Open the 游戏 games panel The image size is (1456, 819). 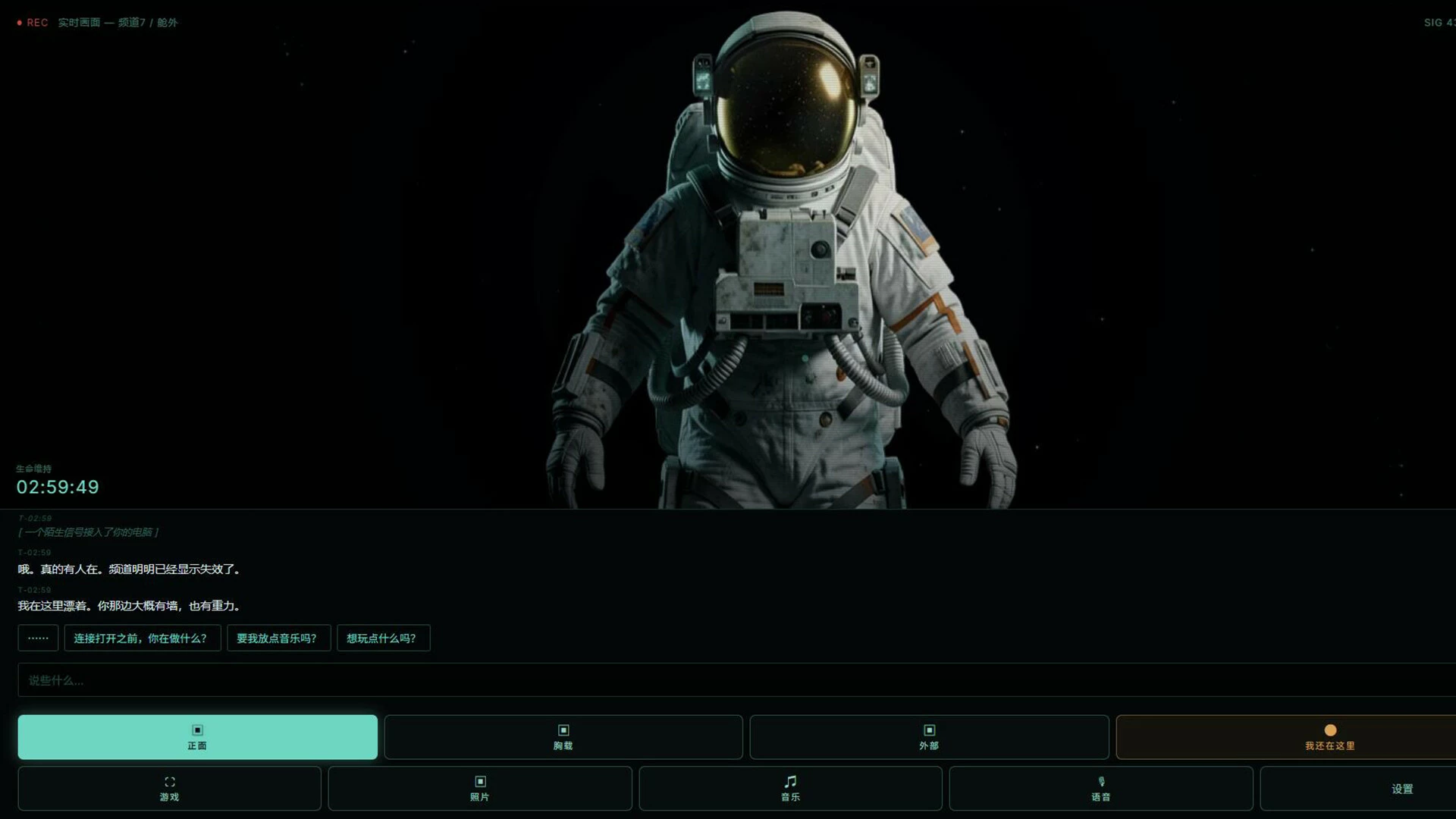click(169, 789)
